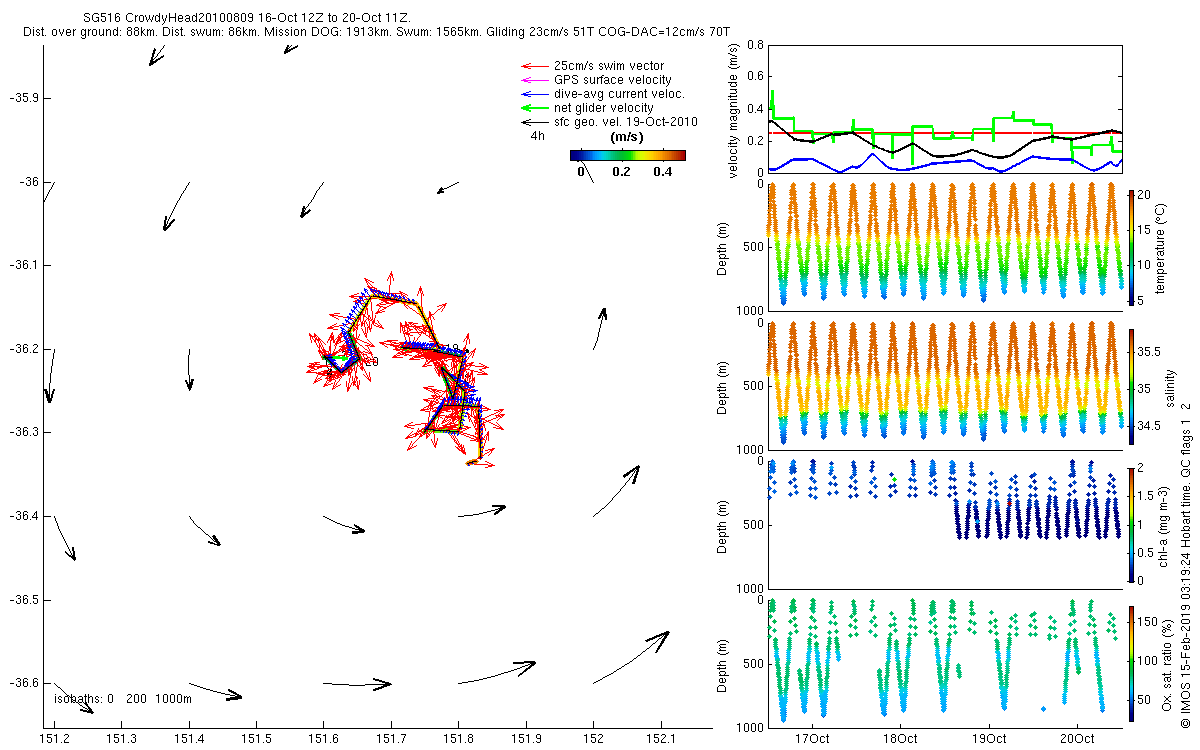Click the longitude tick label 151.2
This screenshot has height=750, width=1200.
(x=54, y=738)
